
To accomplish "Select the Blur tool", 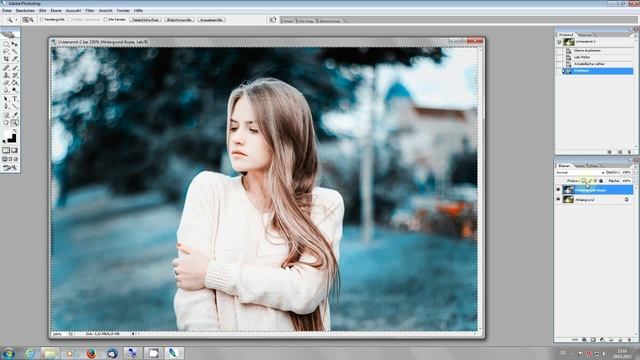I will click(6, 91).
